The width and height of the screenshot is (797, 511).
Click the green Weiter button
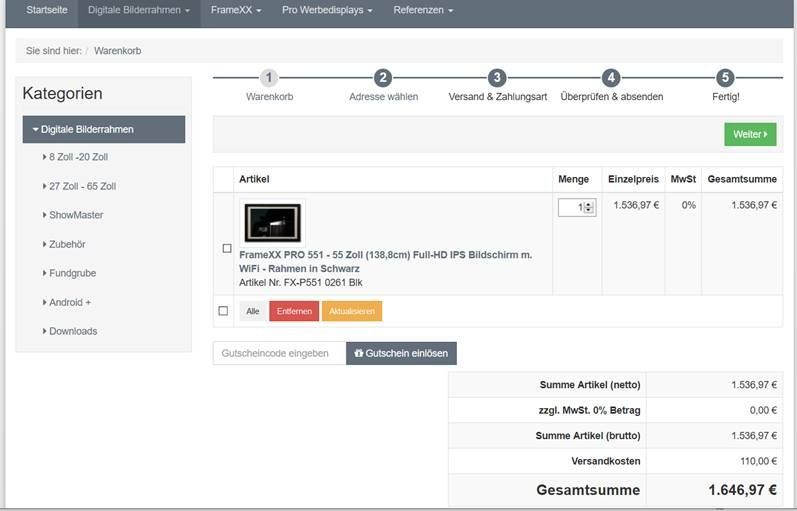tap(750, 134)
